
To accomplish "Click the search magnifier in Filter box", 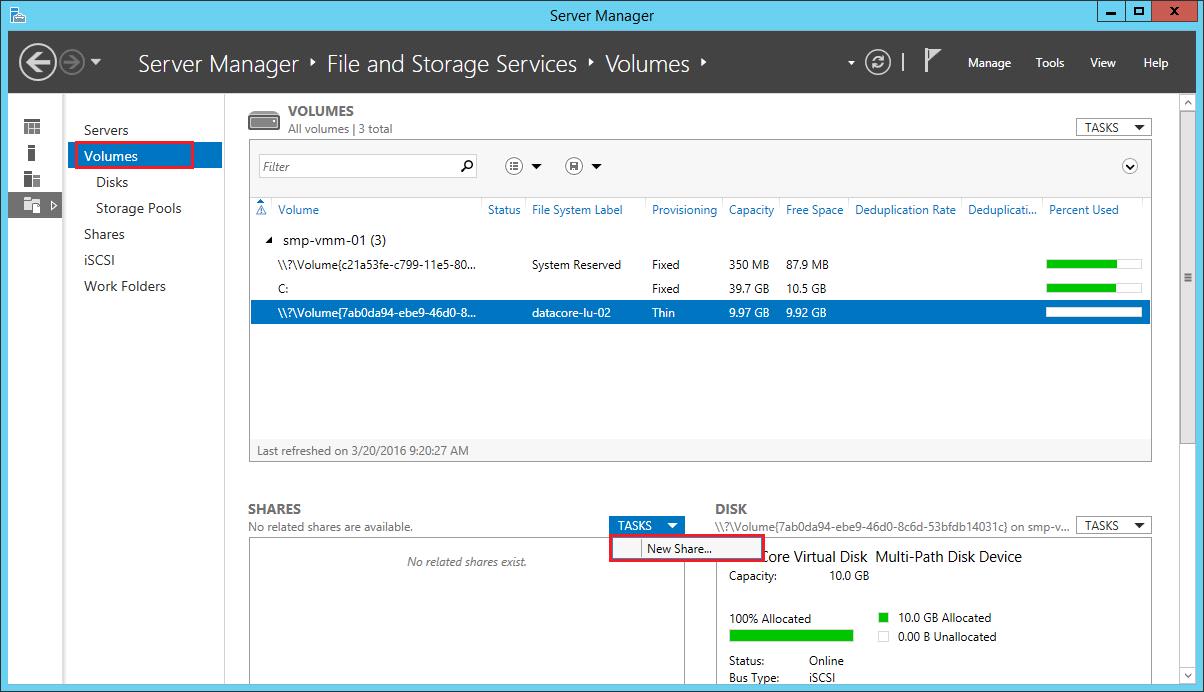I will click(466, 167).
